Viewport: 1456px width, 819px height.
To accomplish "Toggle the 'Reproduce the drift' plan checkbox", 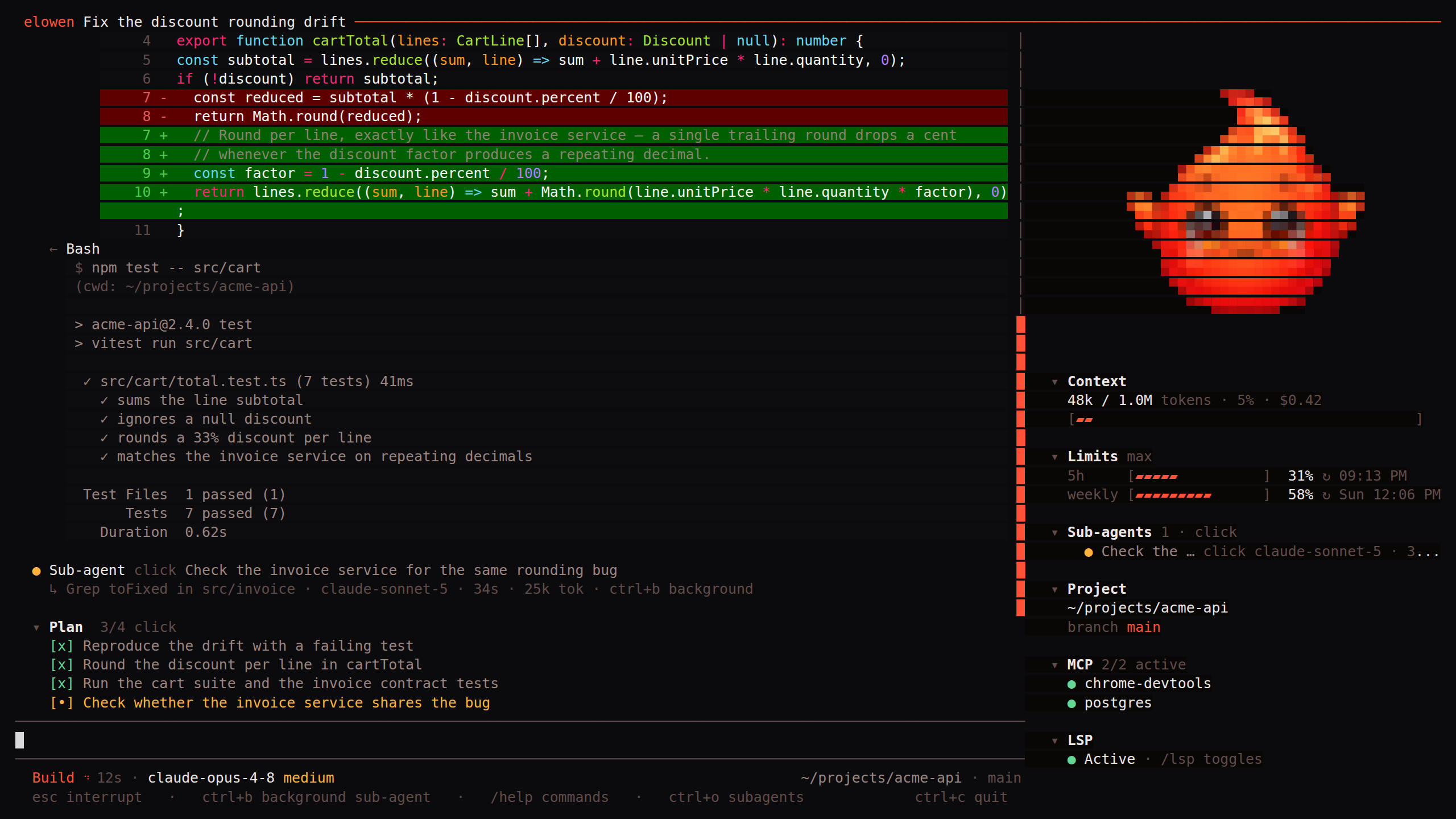I will tap(61, 646).
